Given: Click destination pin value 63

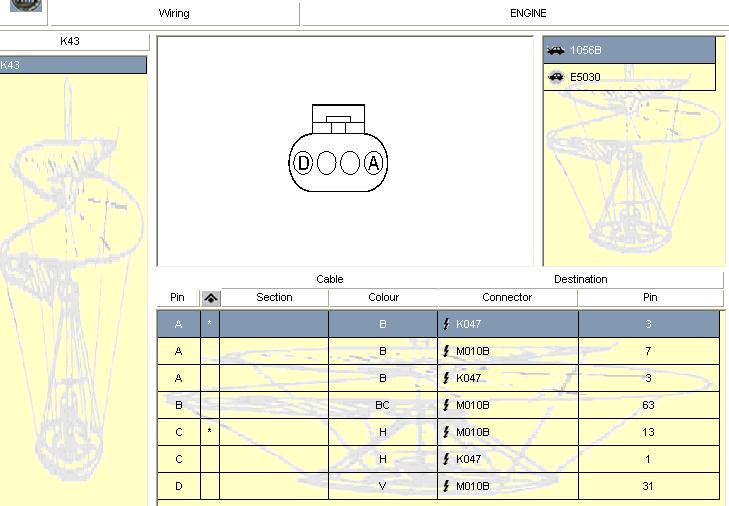Looking at the screenshot, I should pos(648,405).
